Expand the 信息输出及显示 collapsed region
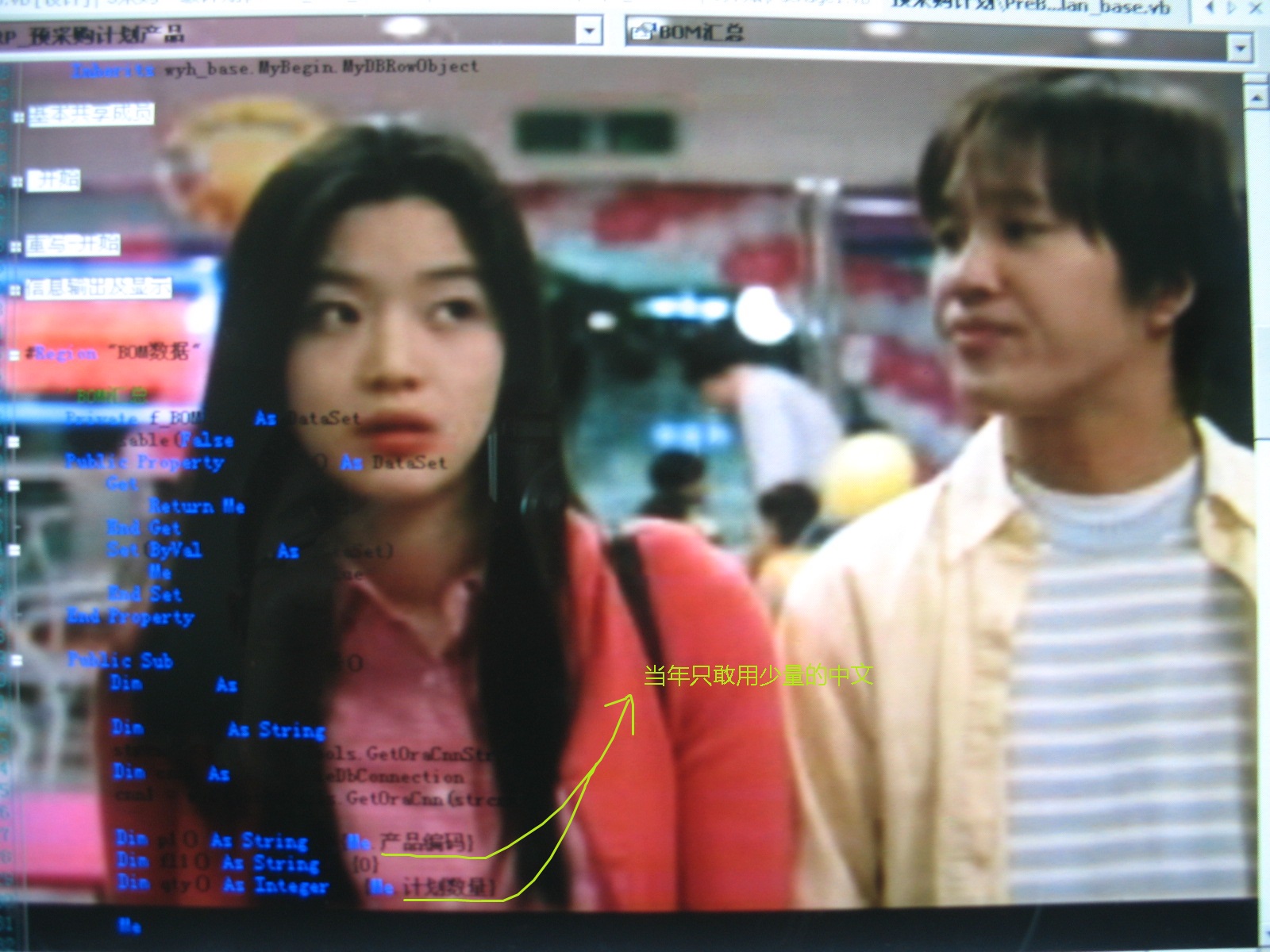The image size is (1270, 952). 15,290
